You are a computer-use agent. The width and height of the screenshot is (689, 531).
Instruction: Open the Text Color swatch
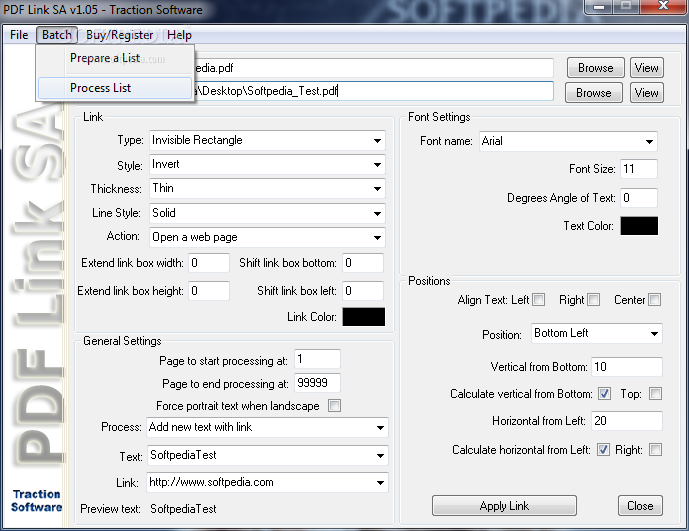(x=639, y=225)
